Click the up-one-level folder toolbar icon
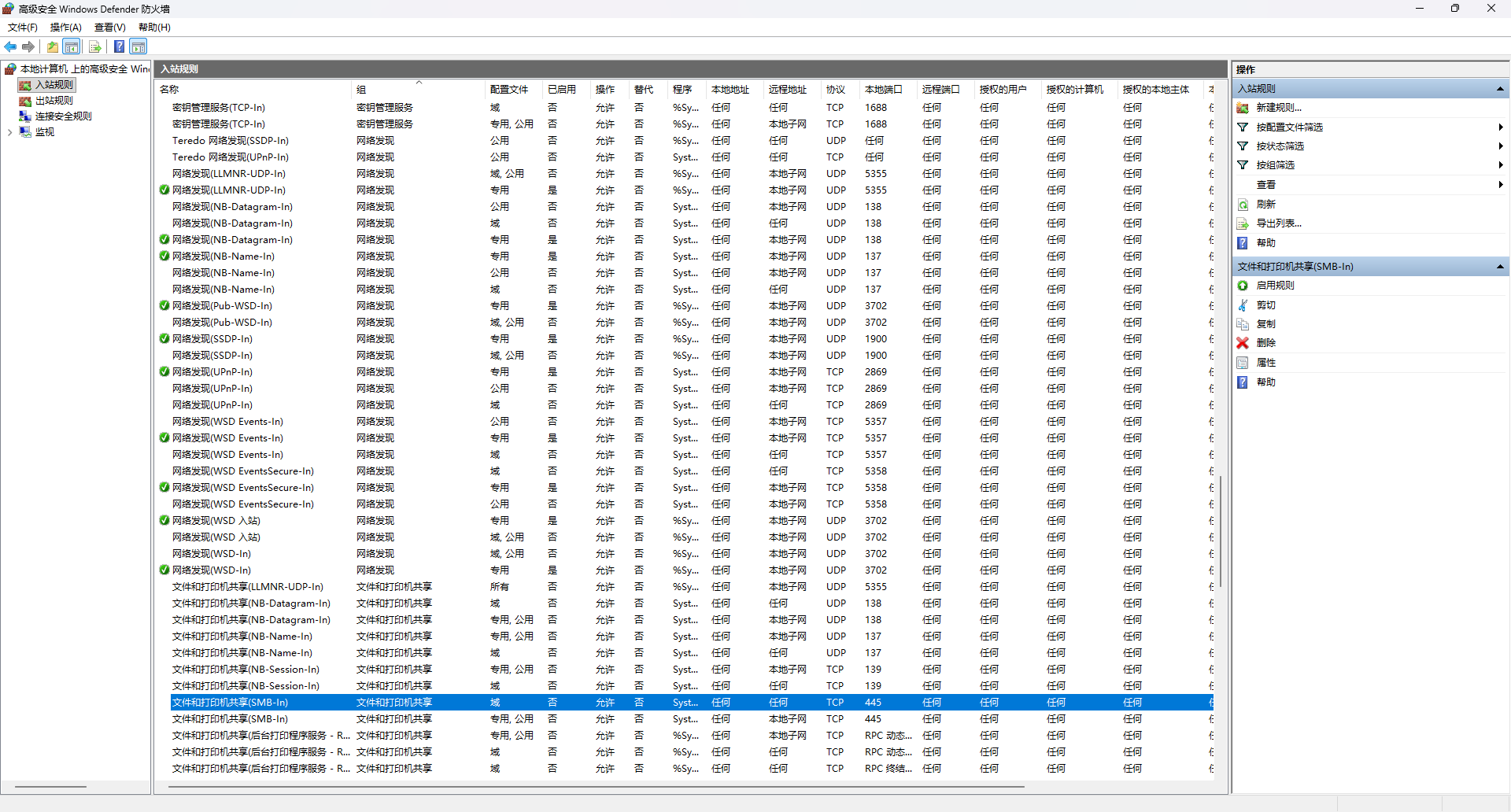The width and height of the screenshot is (1511, 812). (53, 47)
